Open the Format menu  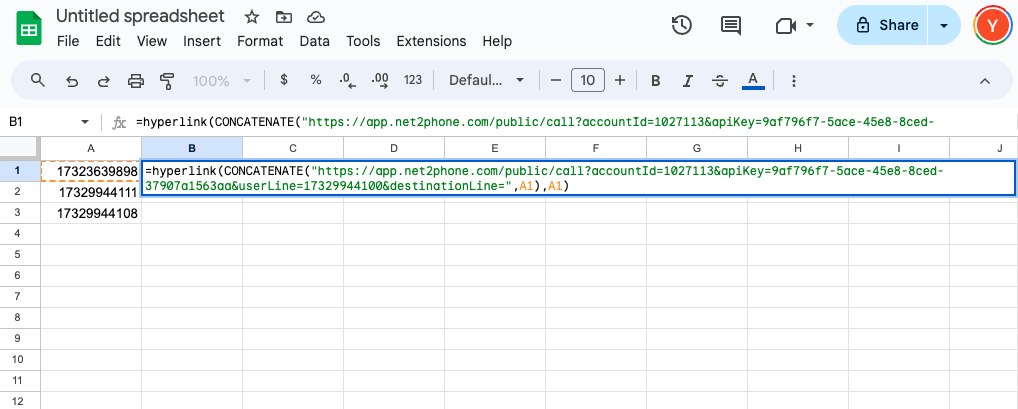pos(260,41)
